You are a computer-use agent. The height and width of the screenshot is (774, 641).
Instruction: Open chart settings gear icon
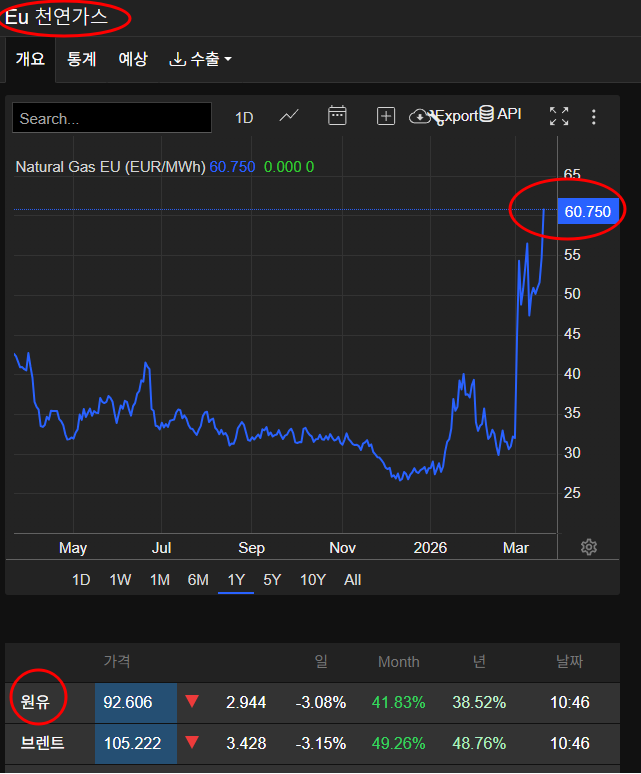(589, 547)
